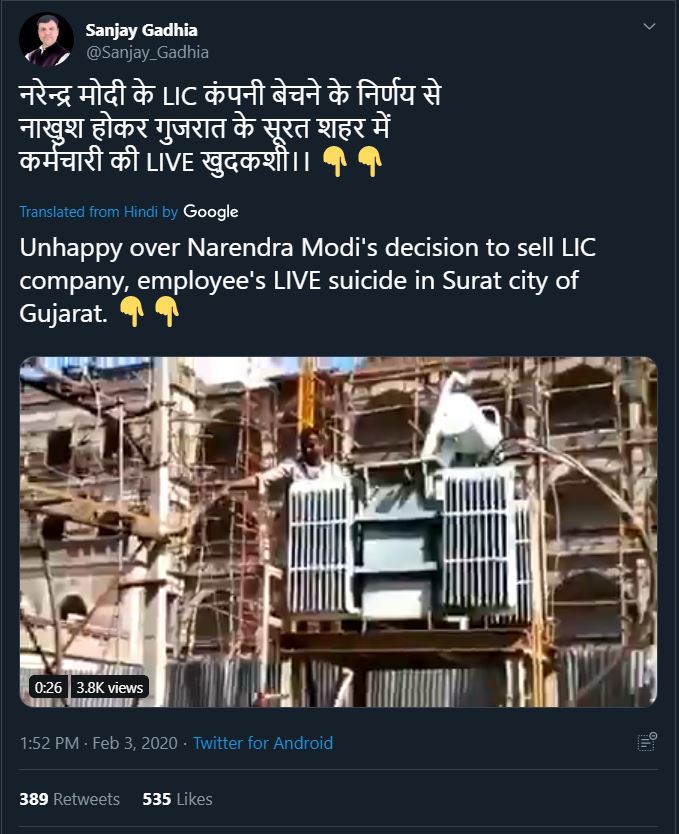Click the second pointing-down emoji in Hindi text
This screenshot has height=834, width=679.
point(370,162)
